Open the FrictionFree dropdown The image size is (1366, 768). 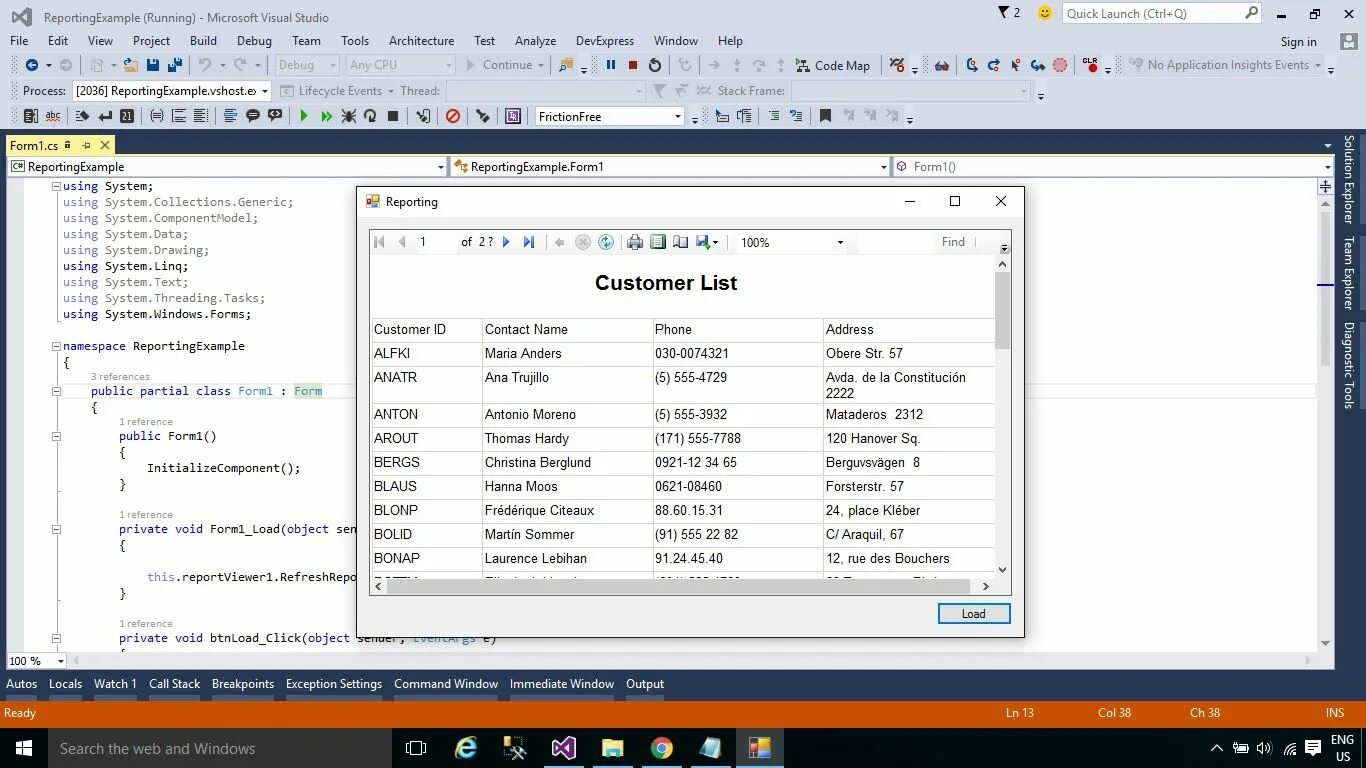click(x=677, y=116)
